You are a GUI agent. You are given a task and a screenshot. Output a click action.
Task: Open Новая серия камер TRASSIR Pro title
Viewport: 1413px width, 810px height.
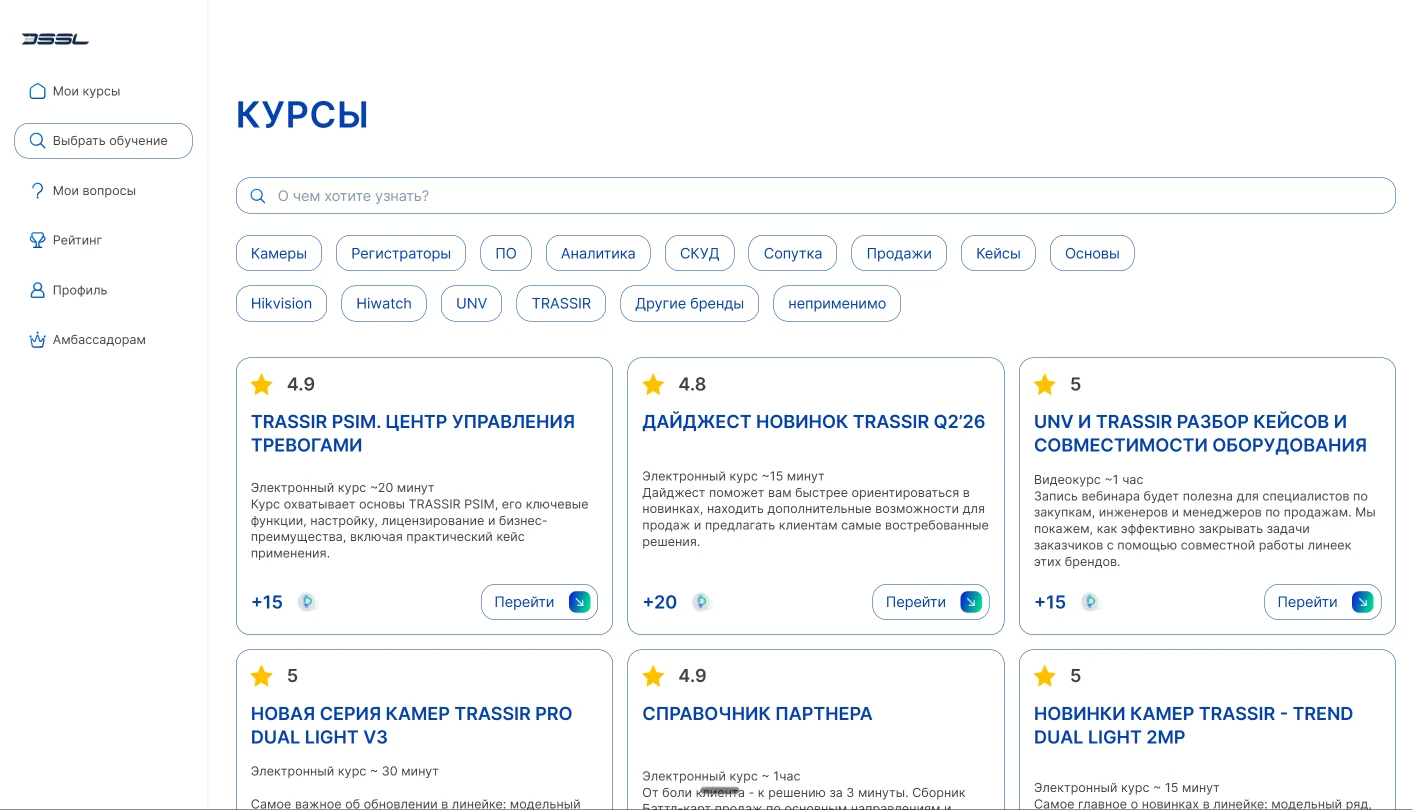411,726
